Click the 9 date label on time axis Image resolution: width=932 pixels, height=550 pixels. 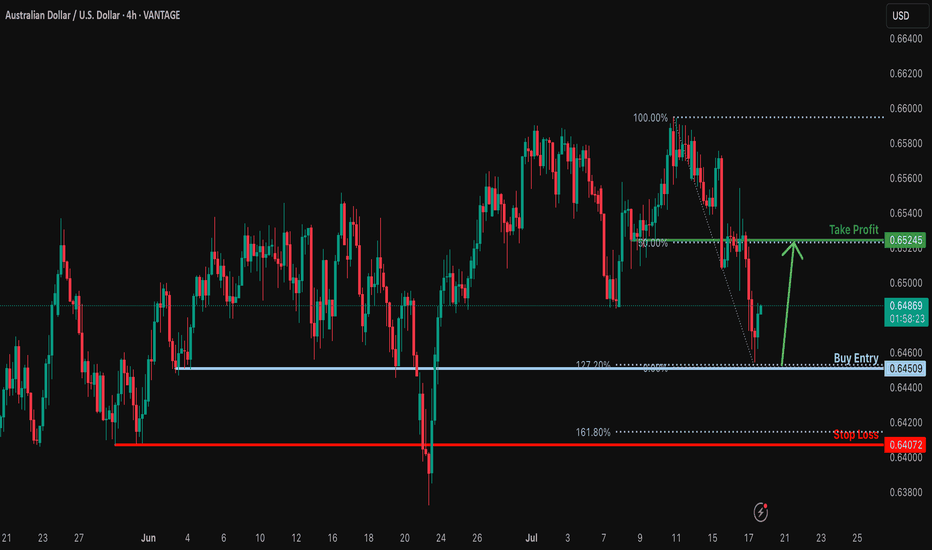click(640, 538)
